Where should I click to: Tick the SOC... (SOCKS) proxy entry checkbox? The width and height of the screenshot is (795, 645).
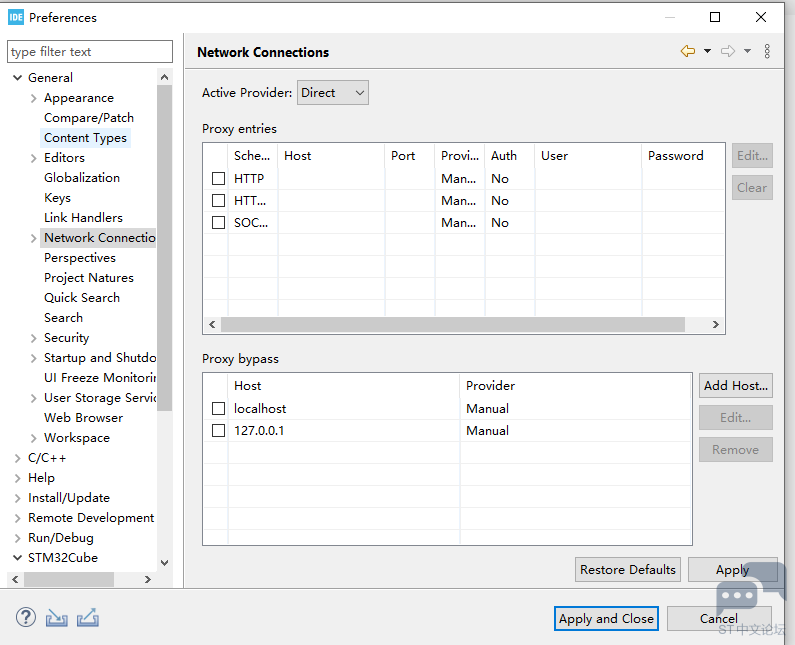[219, 223]
